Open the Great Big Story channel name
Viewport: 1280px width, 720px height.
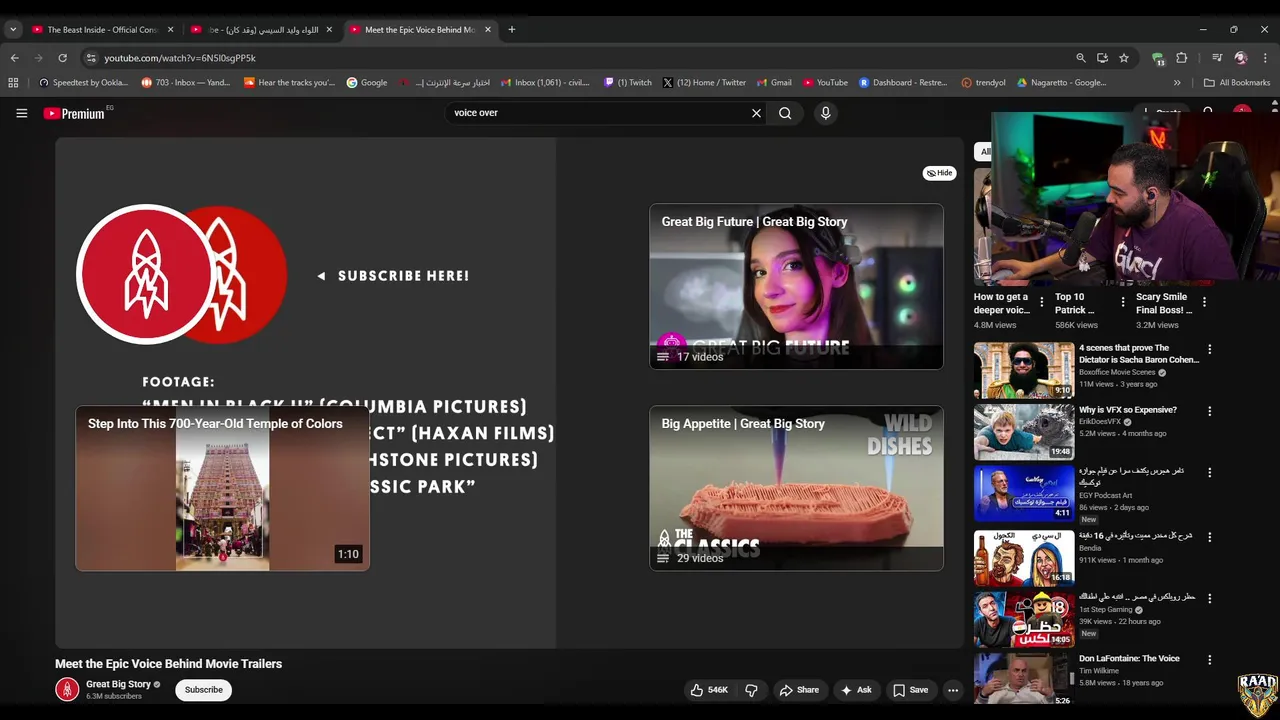pos(118,684)
